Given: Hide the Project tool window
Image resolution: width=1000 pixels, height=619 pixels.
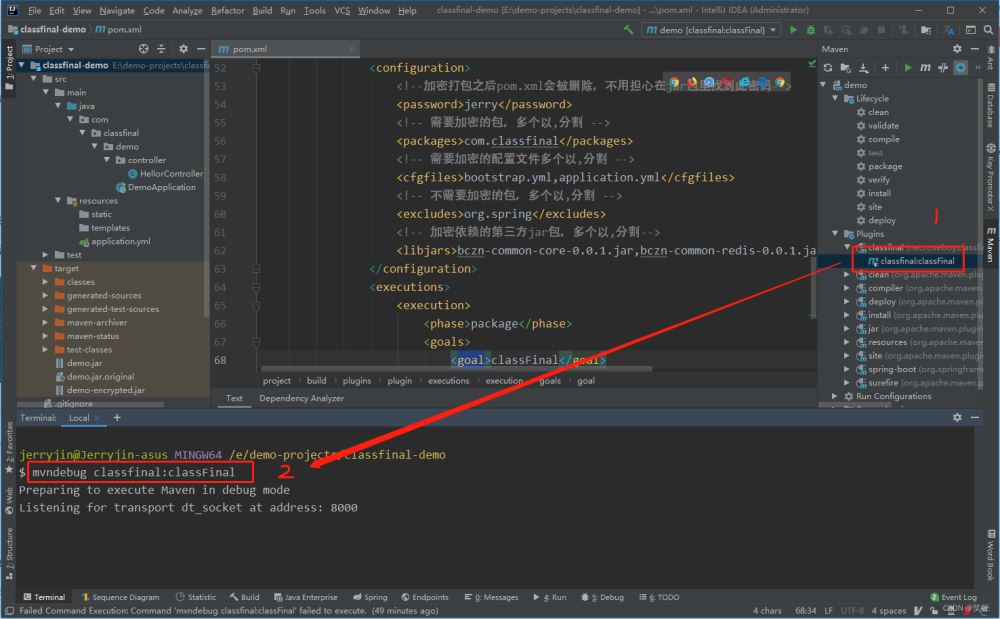Looking at the screenshot, I should click(201, 49).
